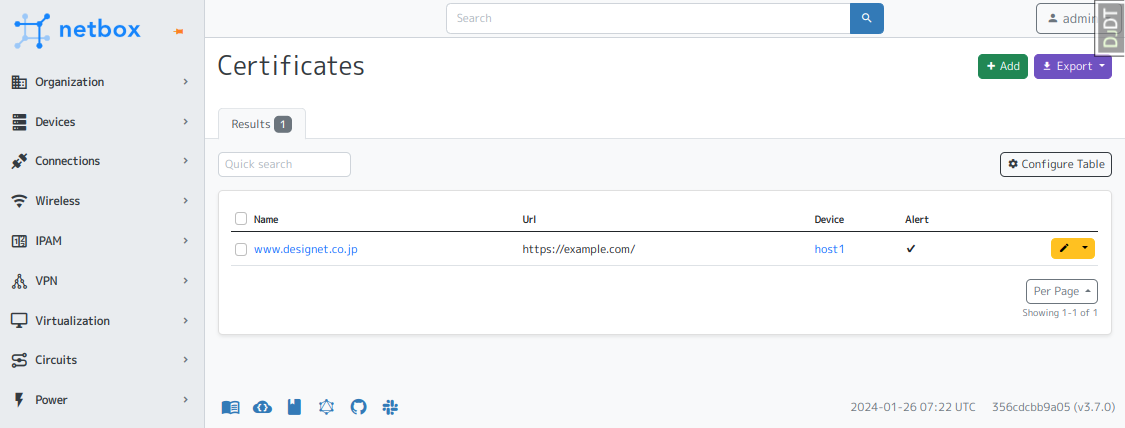Toggle the select-all checkbox in table header
Screen dimensions: 1125x428
(241, 219)
